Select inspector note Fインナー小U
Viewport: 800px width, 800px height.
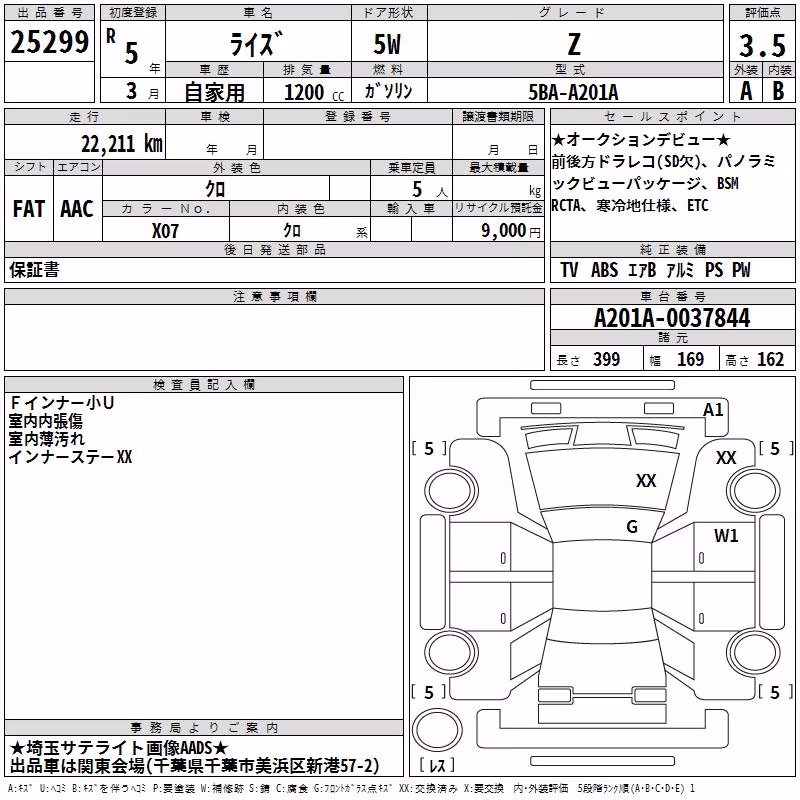point(62,403)
